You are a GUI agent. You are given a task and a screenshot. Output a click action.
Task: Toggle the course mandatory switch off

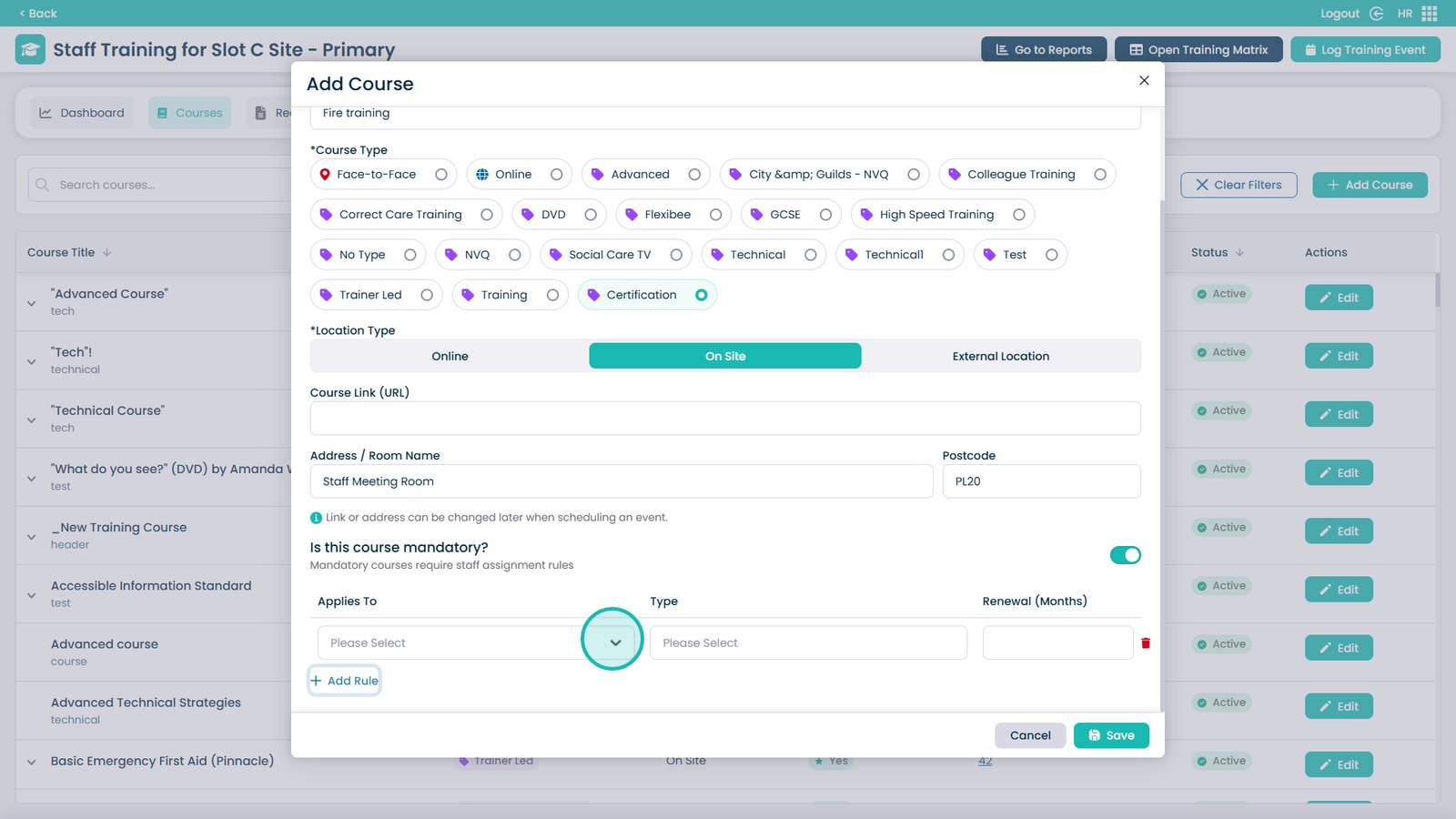click(x=1125, y=555)
